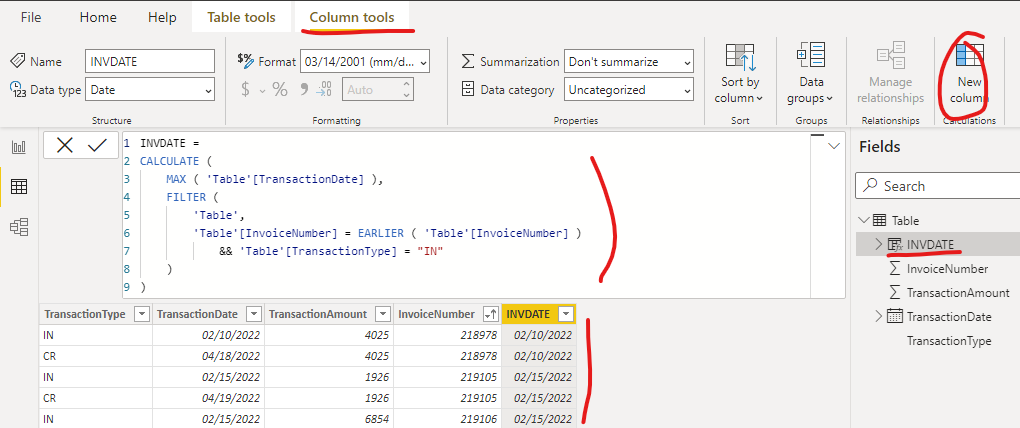The image size is (1020, 428).
Task: Switch to the Table tools tab
Action: pos(241,18)
